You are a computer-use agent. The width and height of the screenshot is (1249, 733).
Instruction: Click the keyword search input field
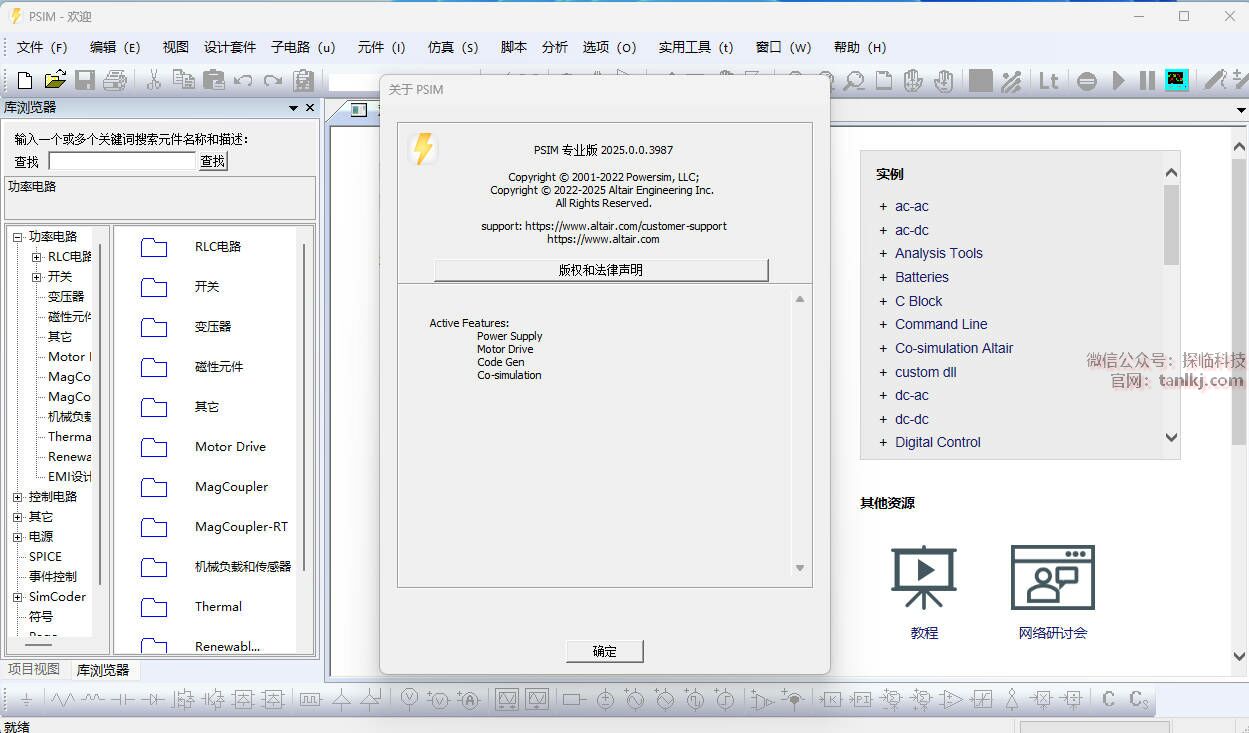tap(122, 161)
